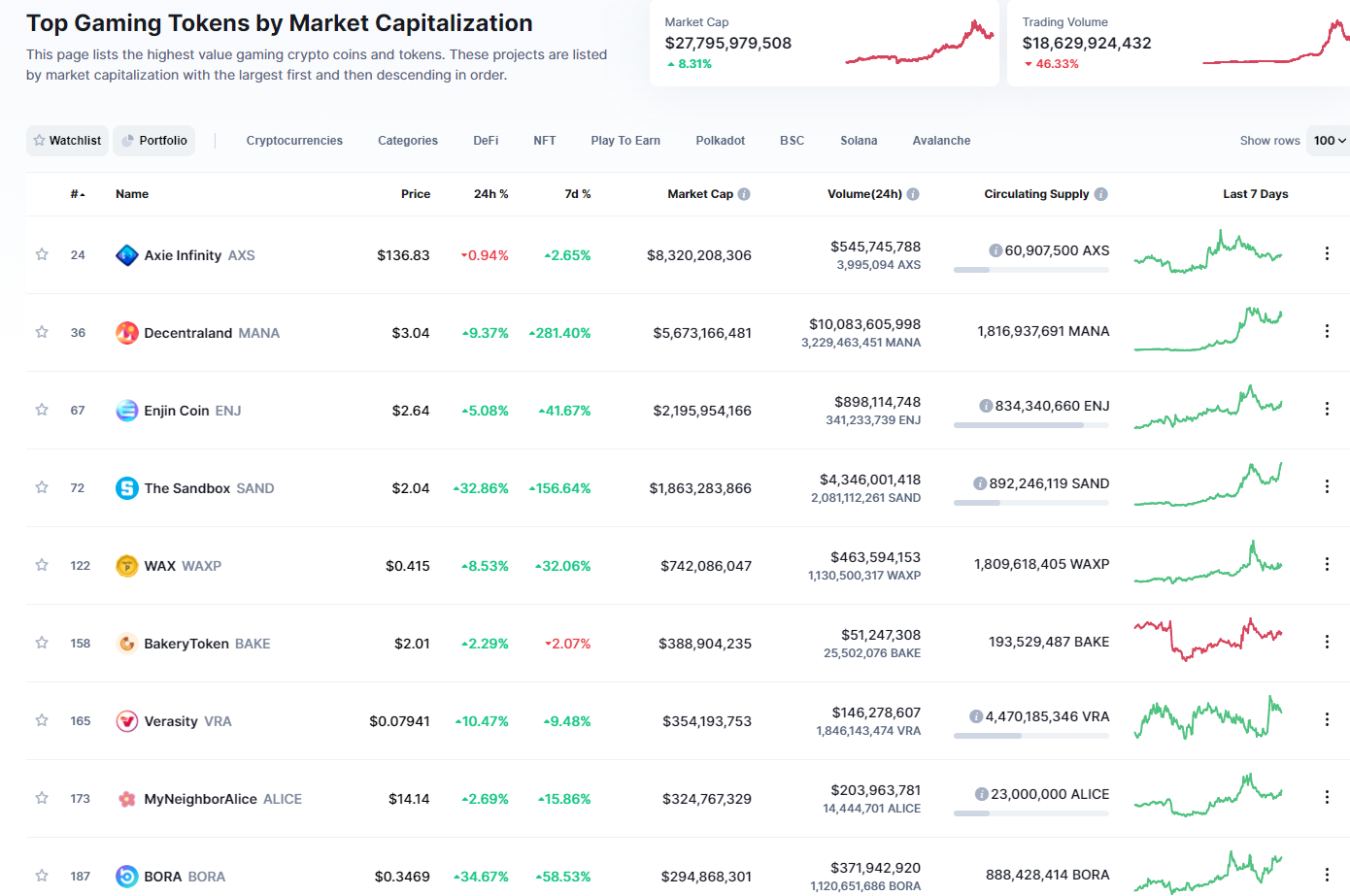Click the Verasity coin logo
The image size is (1350, 896).
pyautogui.click(x=126, y=721)
